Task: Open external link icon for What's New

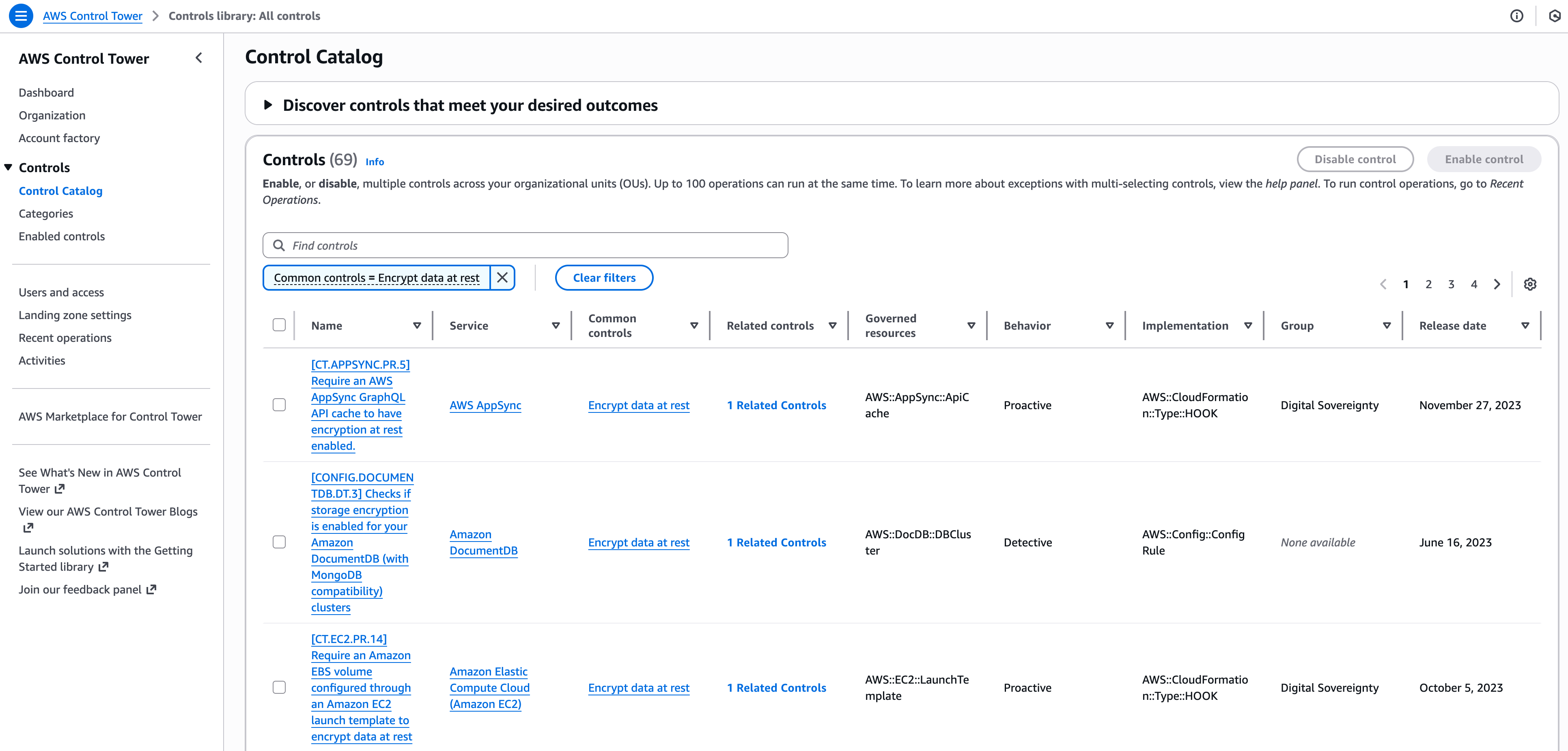Action: pyautogui.click(x=60, y=489)
